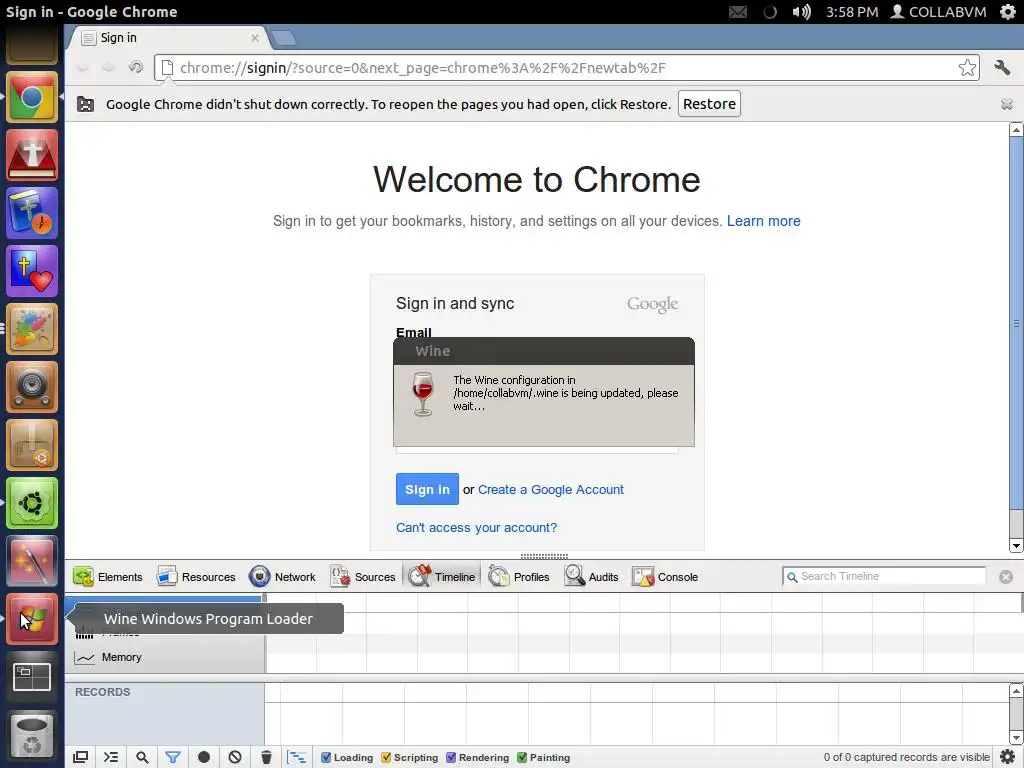The height and width of the screenshot is (768, 1024).
Task: Open blue book with clock launcher icon
Action: pos(32,214)
